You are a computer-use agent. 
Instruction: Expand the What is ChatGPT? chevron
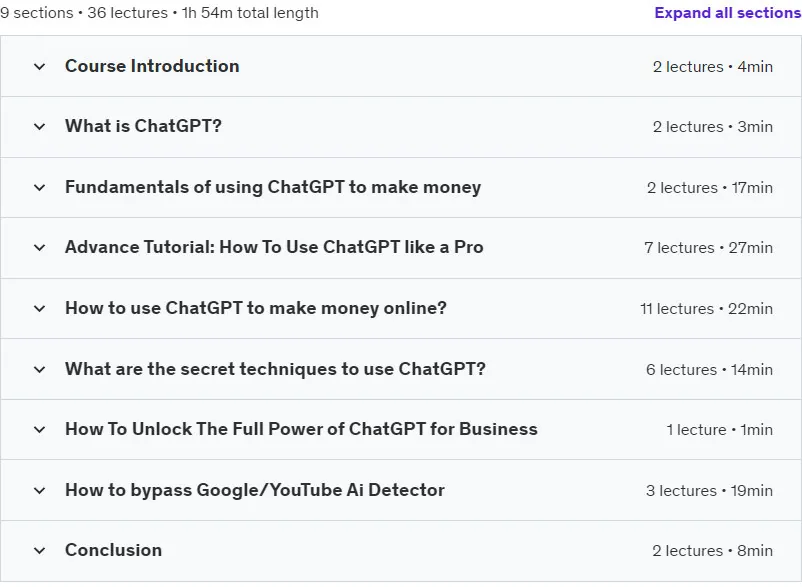pos(39,127)
